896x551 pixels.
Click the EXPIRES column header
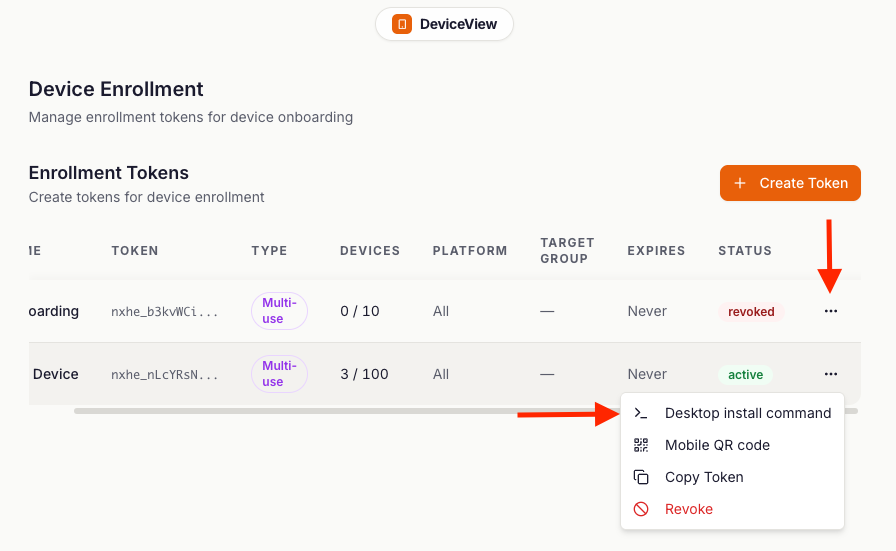click(x=656, y=251)
